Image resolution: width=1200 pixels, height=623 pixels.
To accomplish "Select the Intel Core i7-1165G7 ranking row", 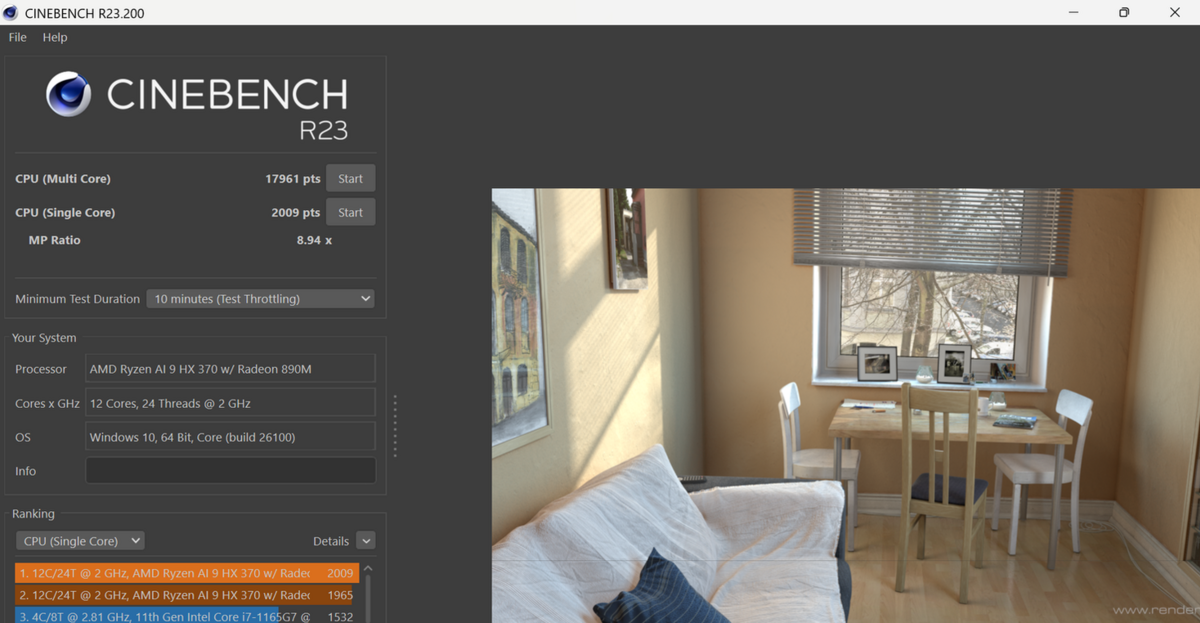I will coord(187,616).
